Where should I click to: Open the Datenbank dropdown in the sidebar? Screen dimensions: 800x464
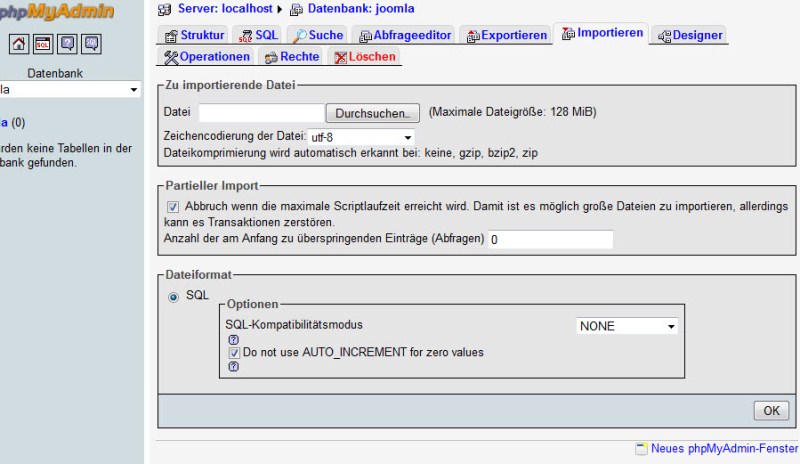(70, 90)
